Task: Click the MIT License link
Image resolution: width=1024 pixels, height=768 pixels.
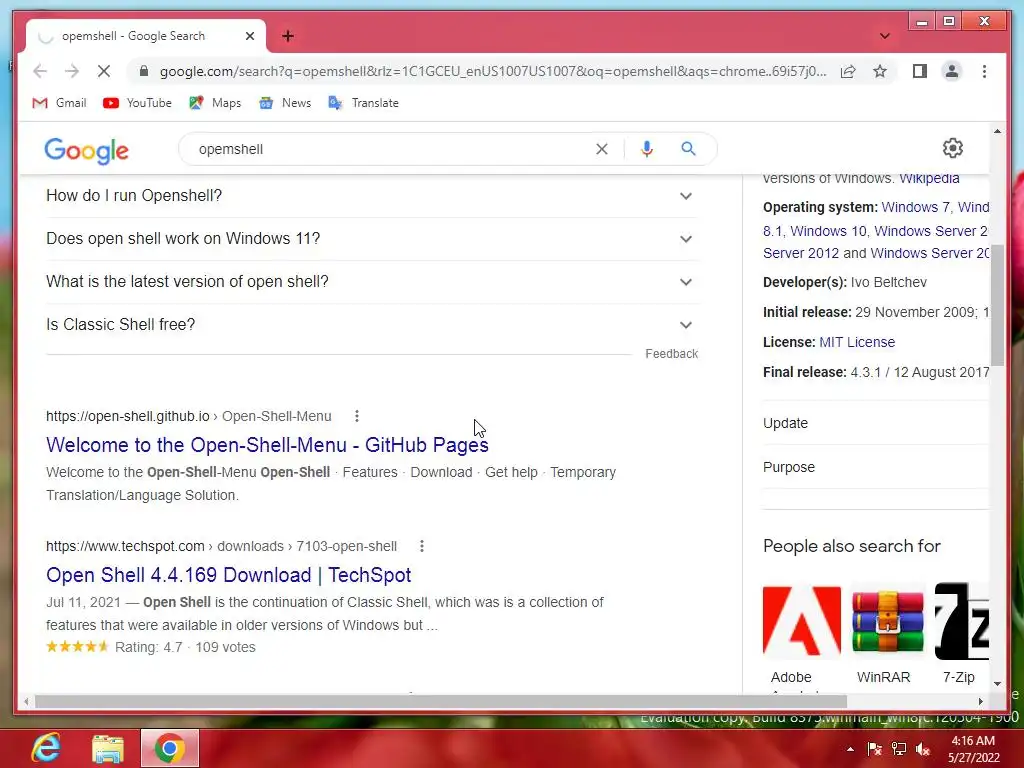Action: click(x=857, y=342)
